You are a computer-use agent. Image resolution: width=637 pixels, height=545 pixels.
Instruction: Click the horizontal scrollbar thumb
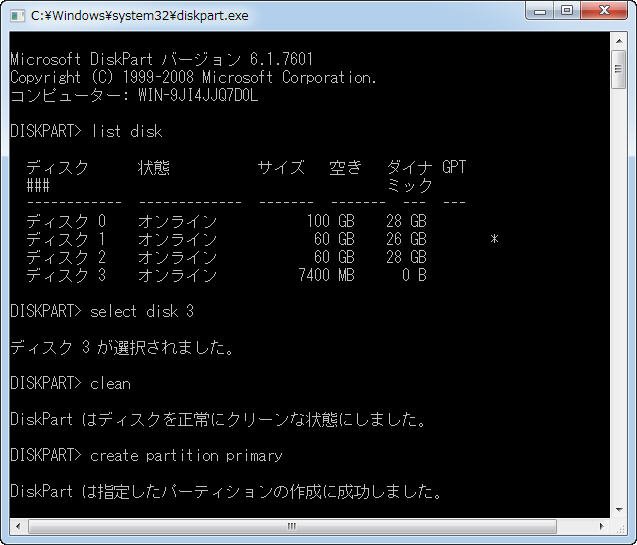click(292, 526)
